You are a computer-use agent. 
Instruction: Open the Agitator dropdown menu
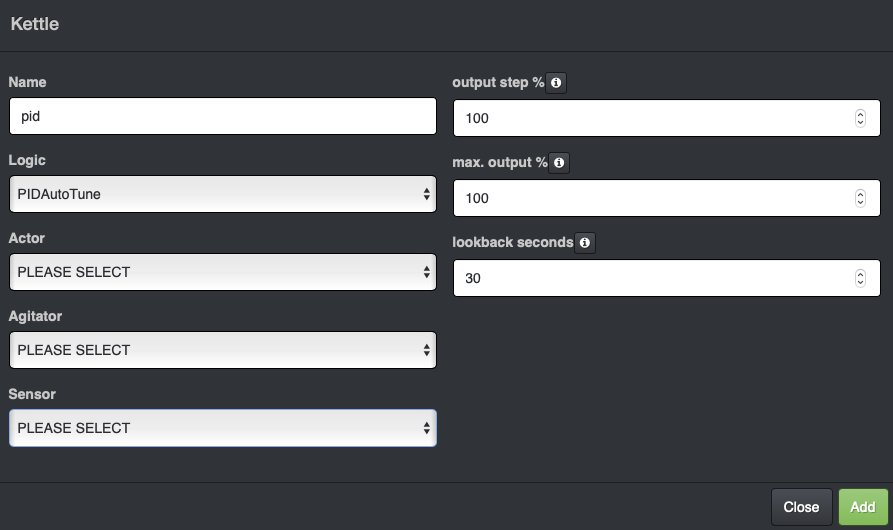coord(222,350)
